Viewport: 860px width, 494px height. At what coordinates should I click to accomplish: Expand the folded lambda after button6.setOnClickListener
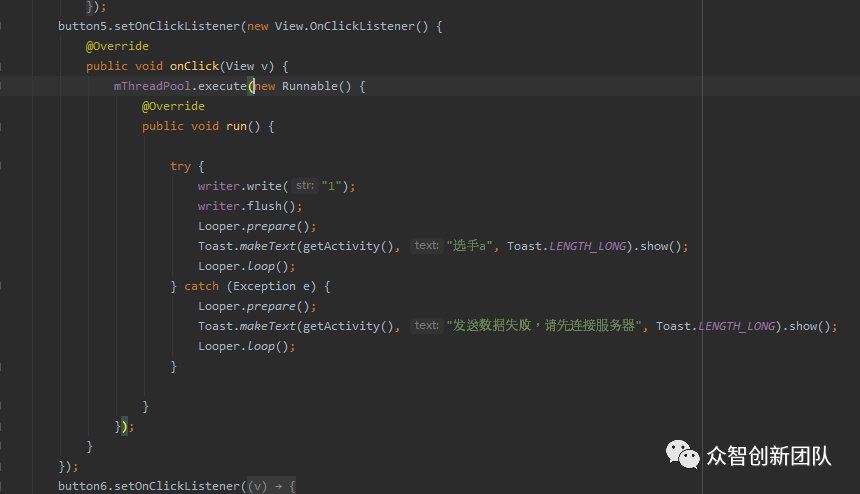pyautogui.click(x=271, y=486)
